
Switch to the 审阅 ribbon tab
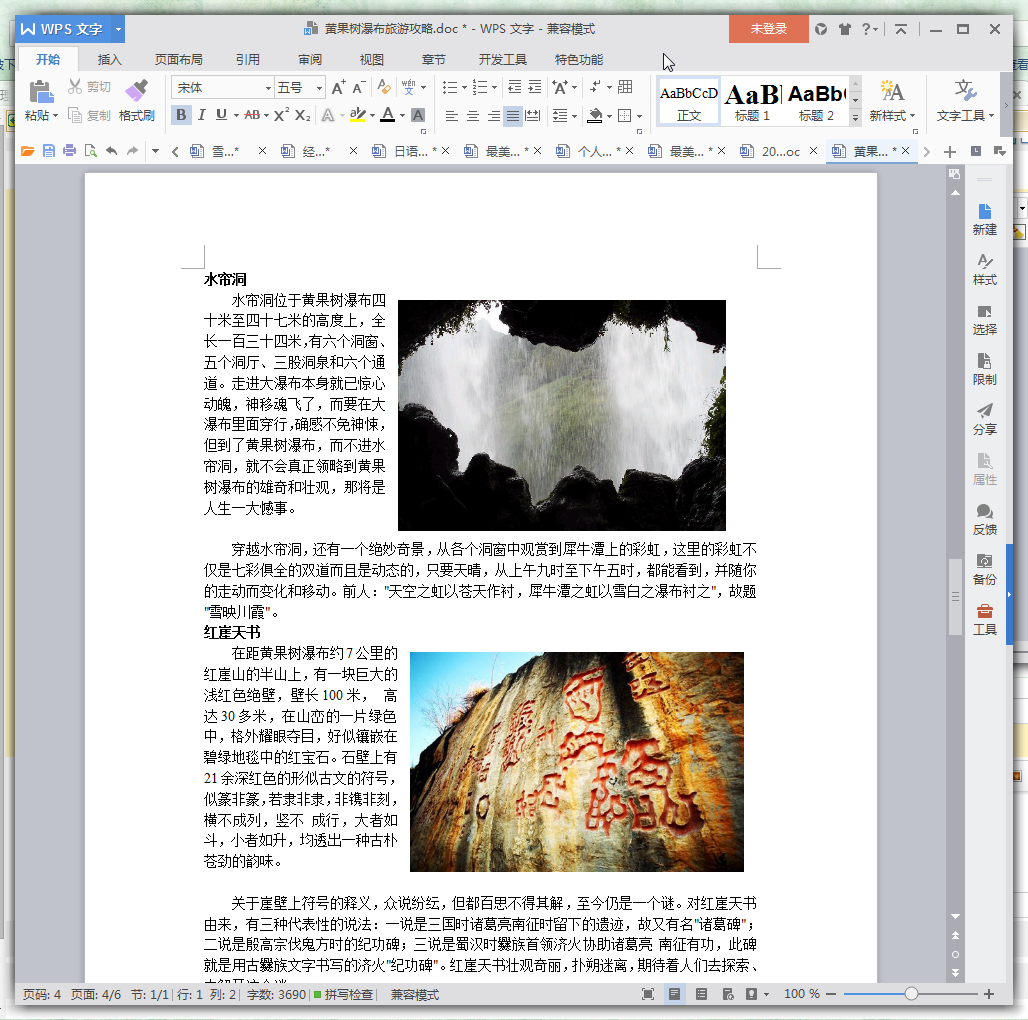click(x=310, y=60)
